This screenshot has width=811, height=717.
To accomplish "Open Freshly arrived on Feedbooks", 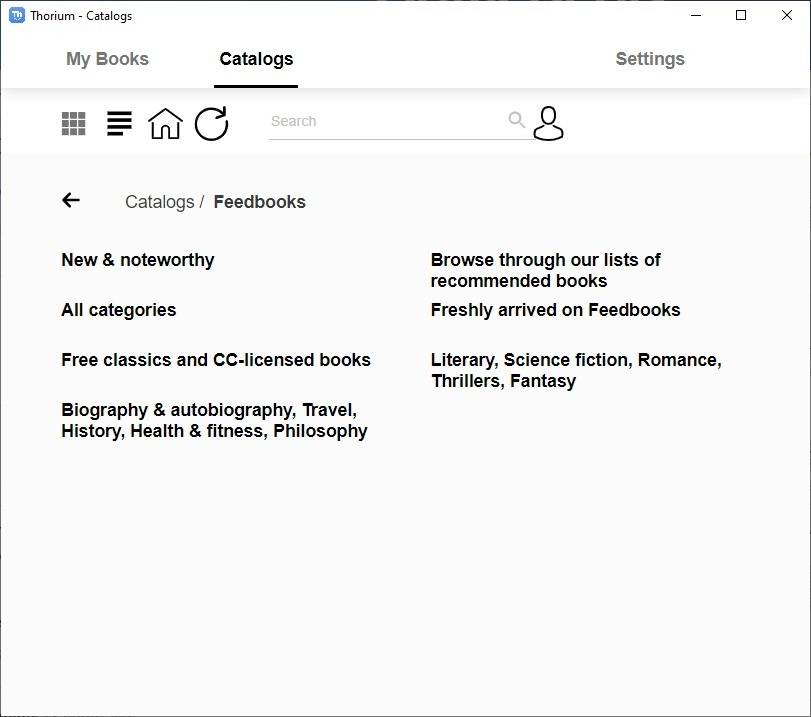I will tap(555, 310).
